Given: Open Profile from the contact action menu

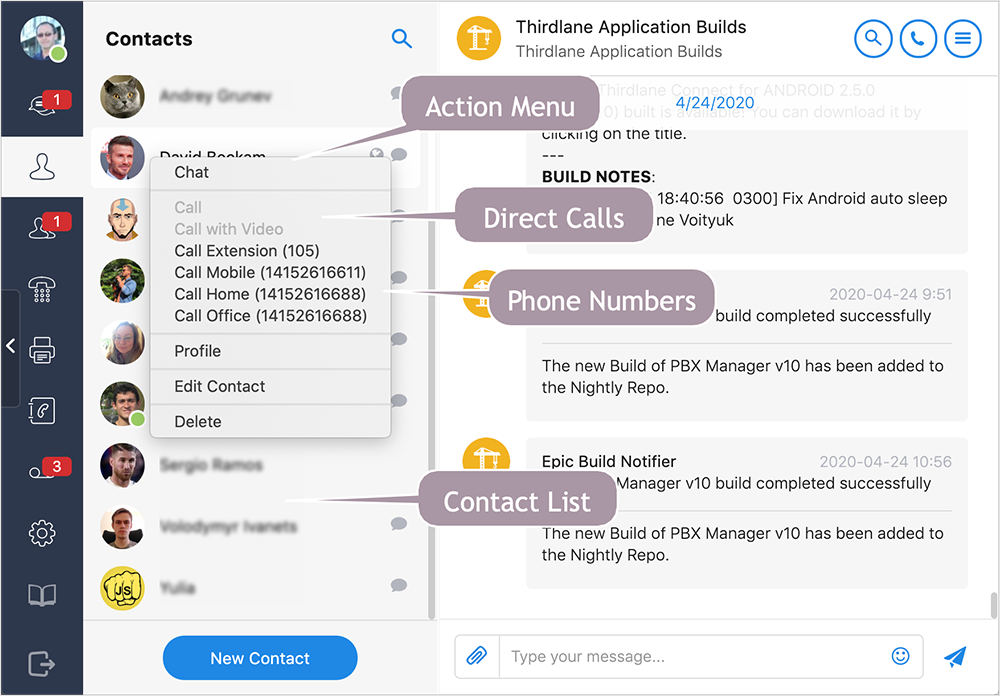Looking at the screenshot, I should [x=197, y=351].
